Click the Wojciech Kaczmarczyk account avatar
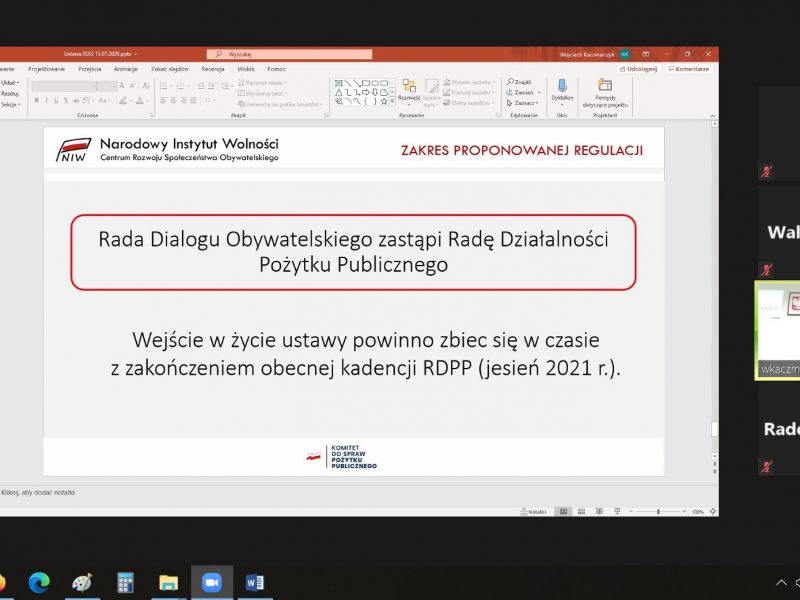 pos(624,54)
